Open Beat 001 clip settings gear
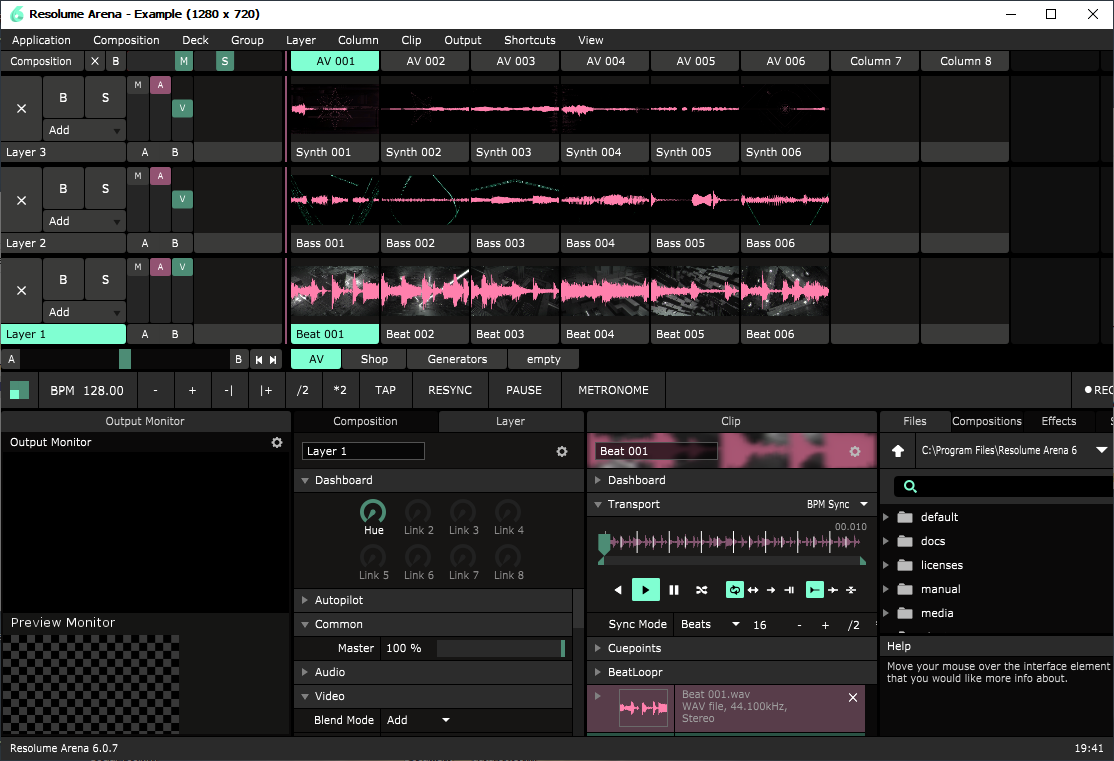 tap(855, 451)
